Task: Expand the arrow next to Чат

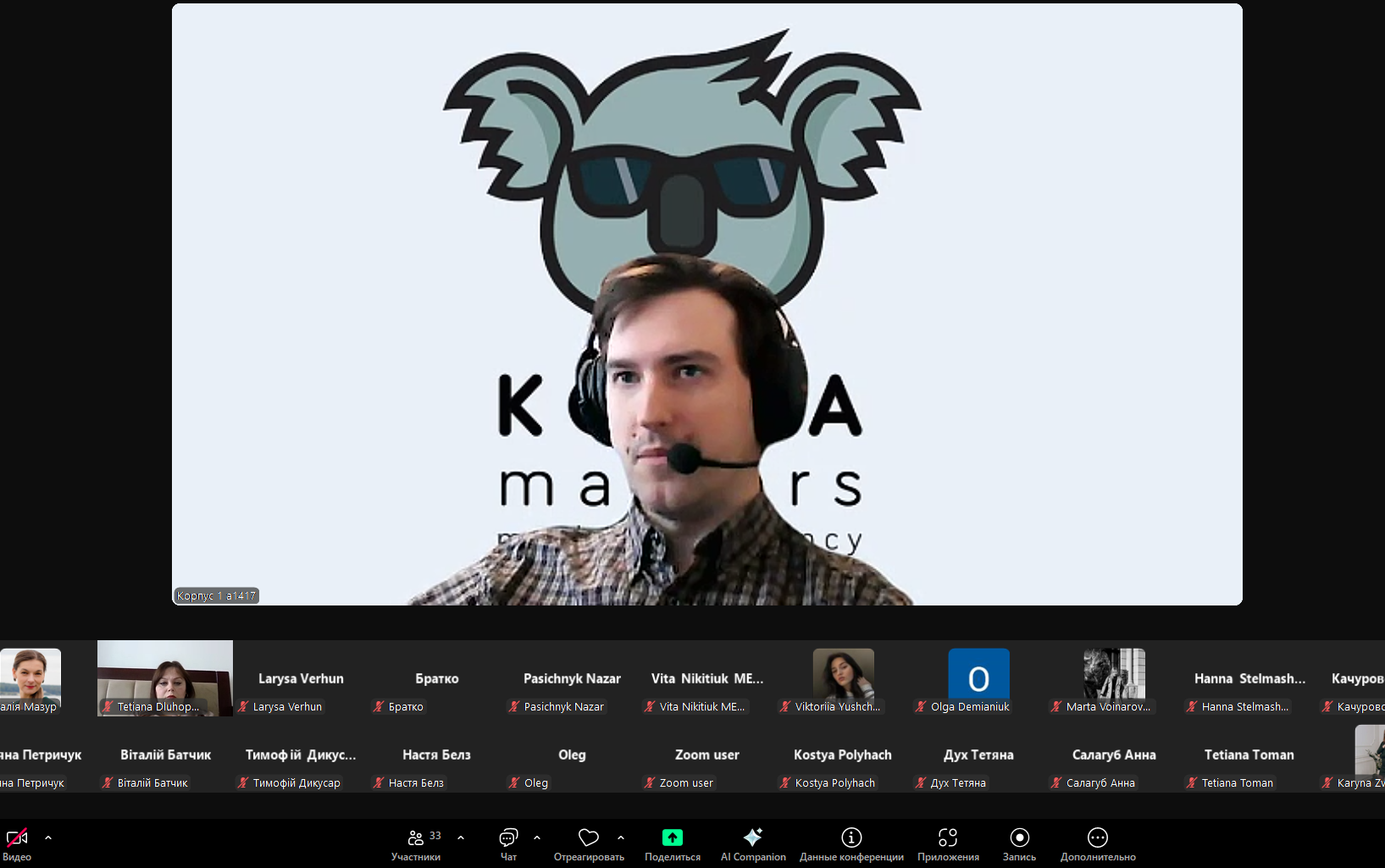Action: [537, 838]
